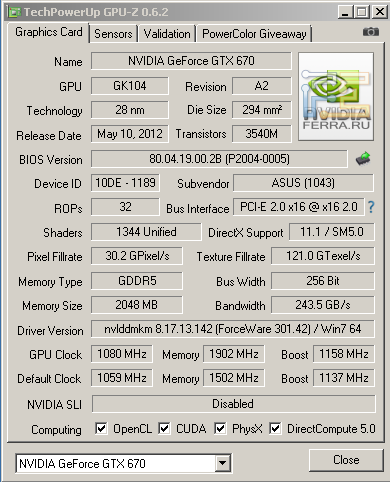Screen dimensions: 390x482
Task: Click the Driver Version label
Action: pyautogui.click(x=50, y=331)
